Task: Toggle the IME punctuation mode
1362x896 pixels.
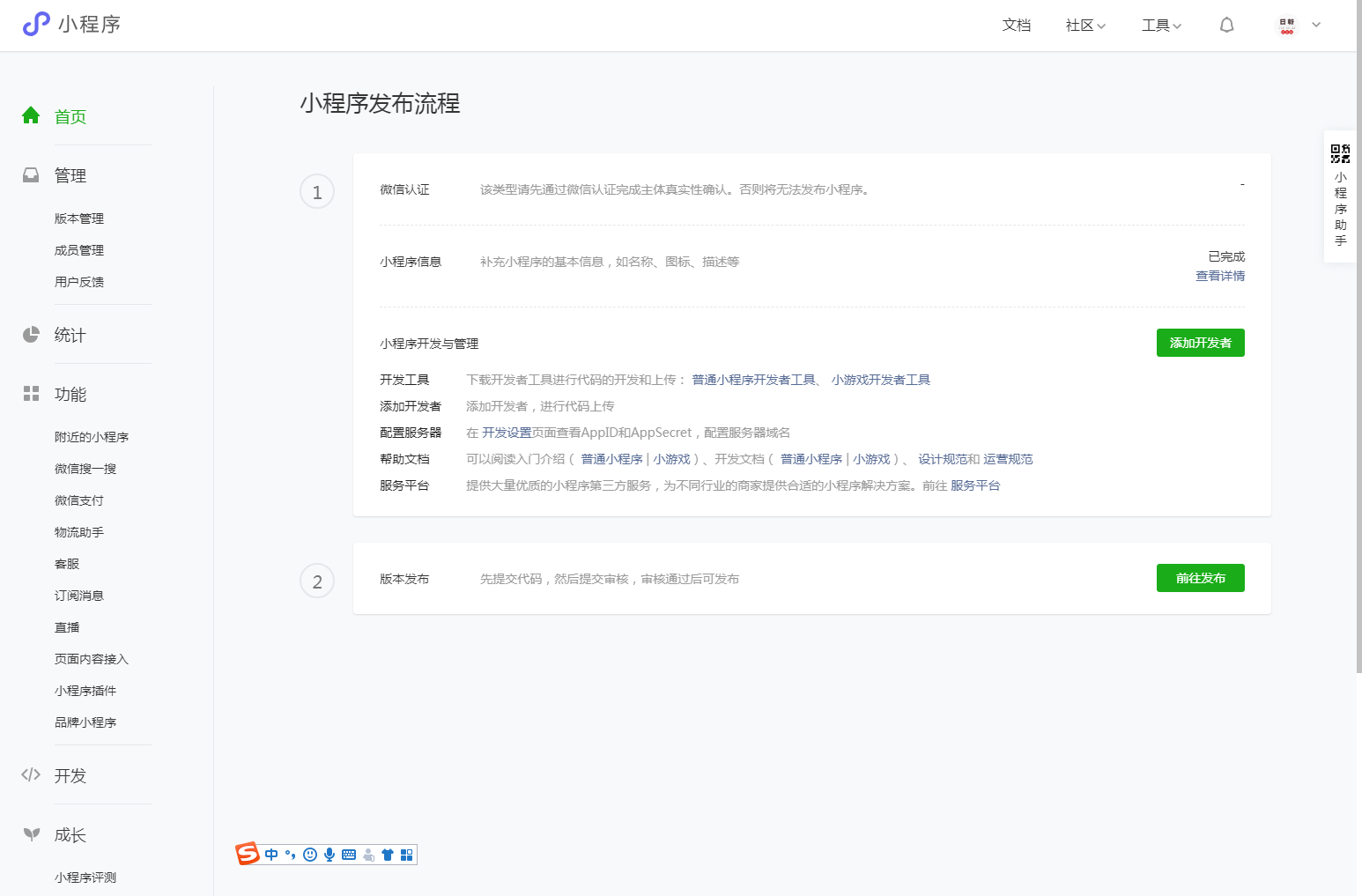Action: 290,855
